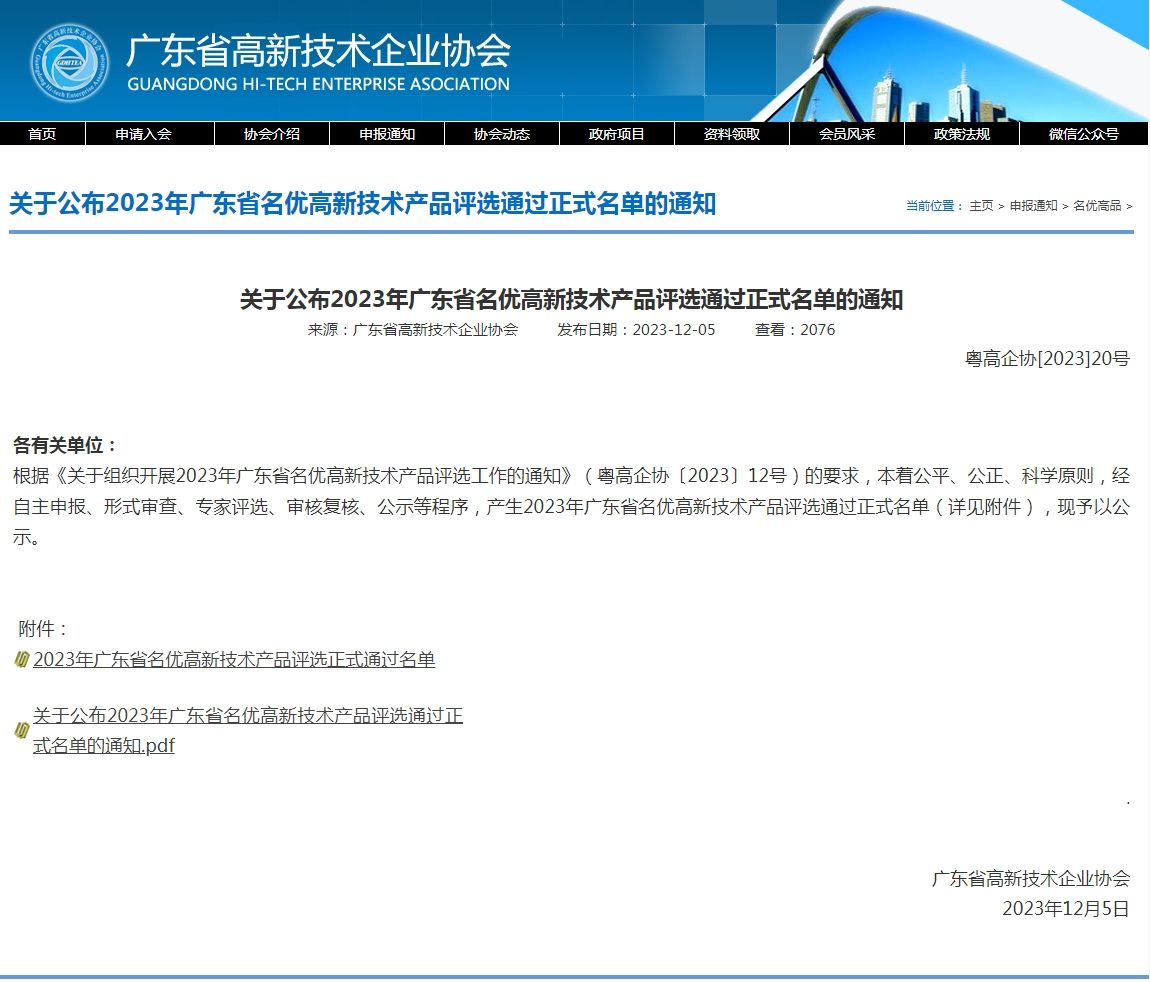The height and width of the screenshot is (982, 1150).
Task: Click 微信公众号 in the navigation bar
Action: coord(1083,134)
